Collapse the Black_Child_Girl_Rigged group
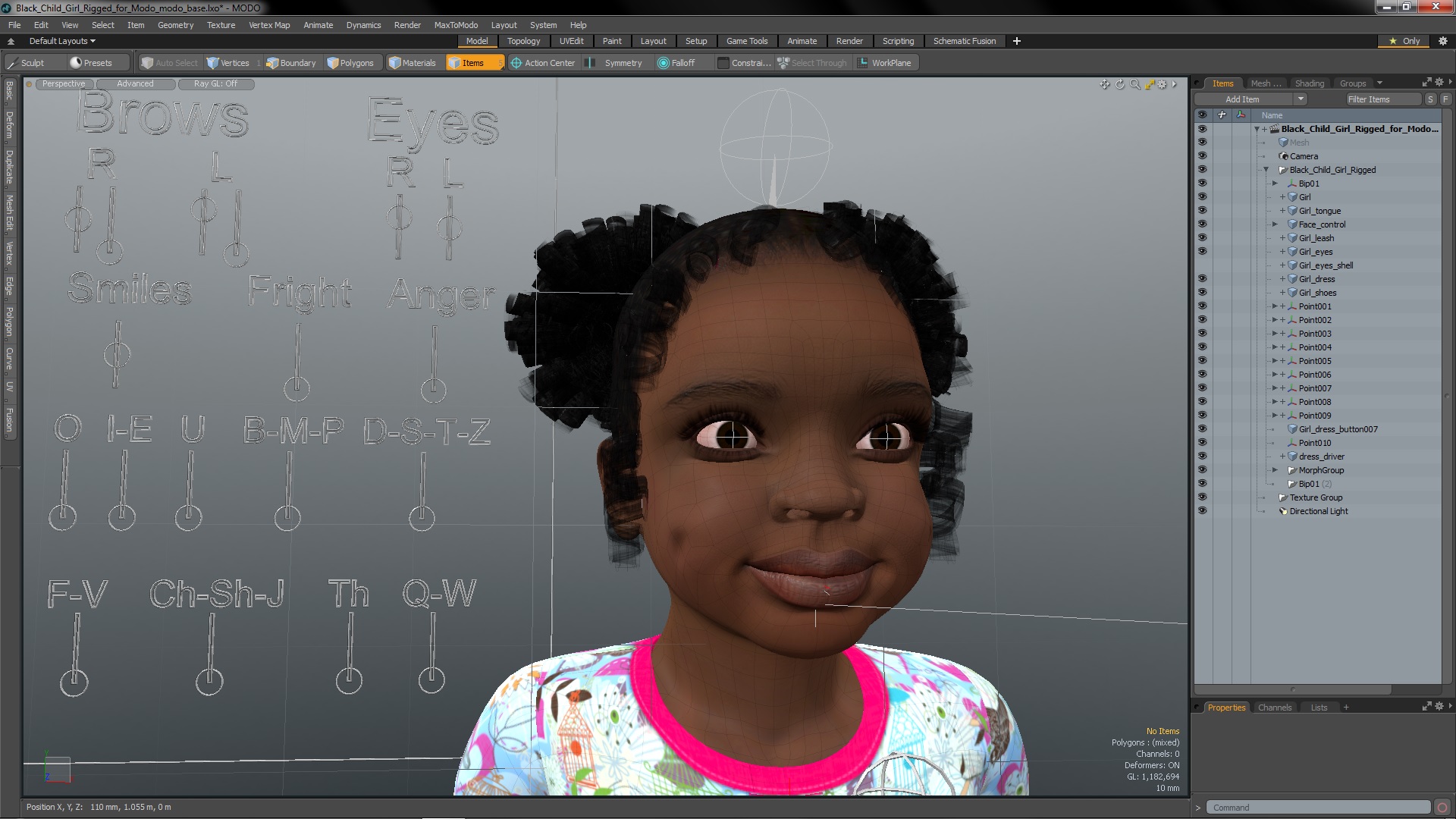The height and width of the screenshot is (819, 1456). pos(1266,170)
